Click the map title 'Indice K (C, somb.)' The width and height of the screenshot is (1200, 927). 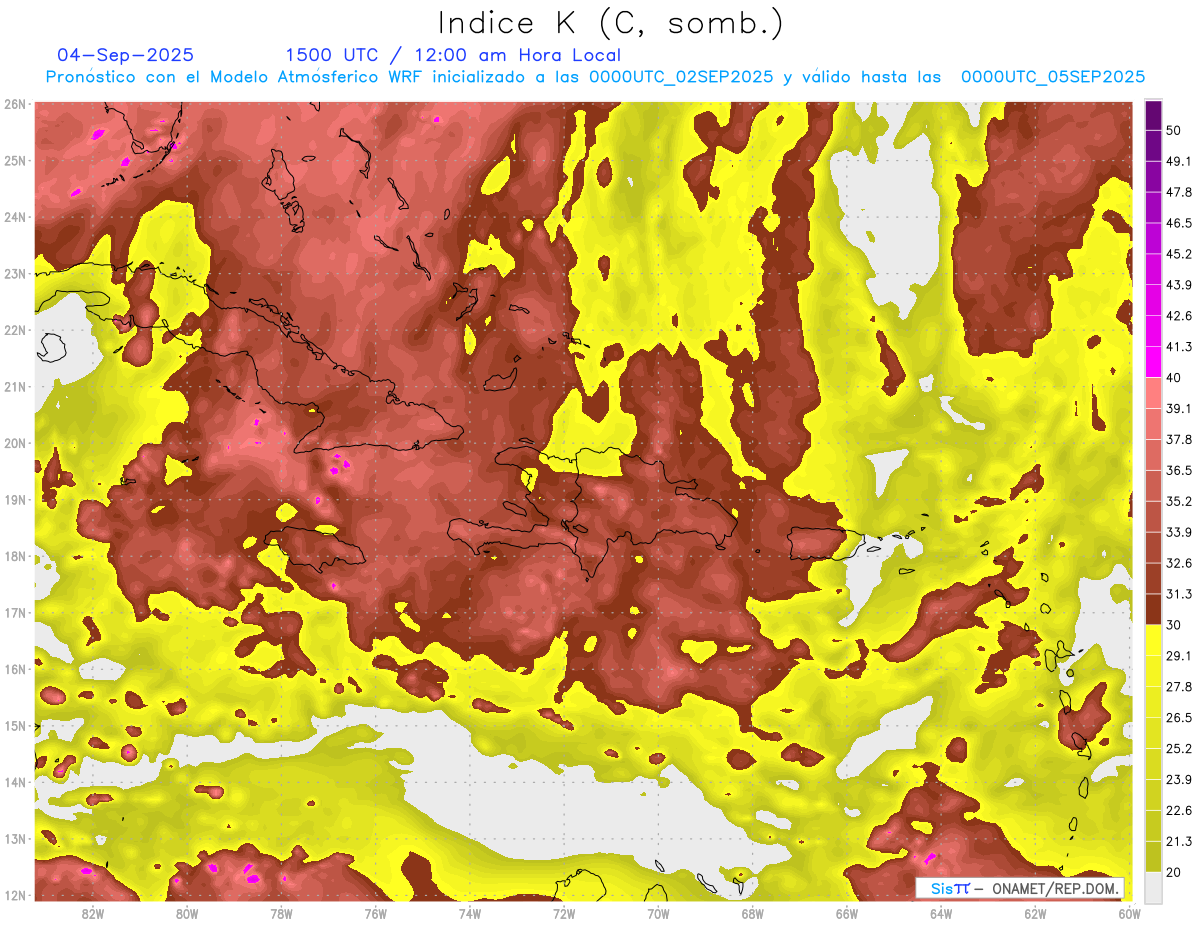(x=611, y=24)
